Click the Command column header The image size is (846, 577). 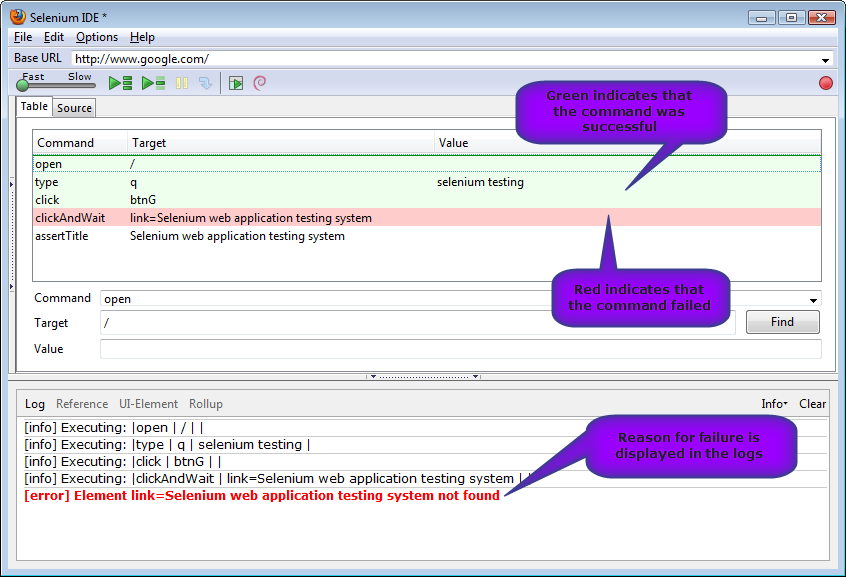coord(80,143)
